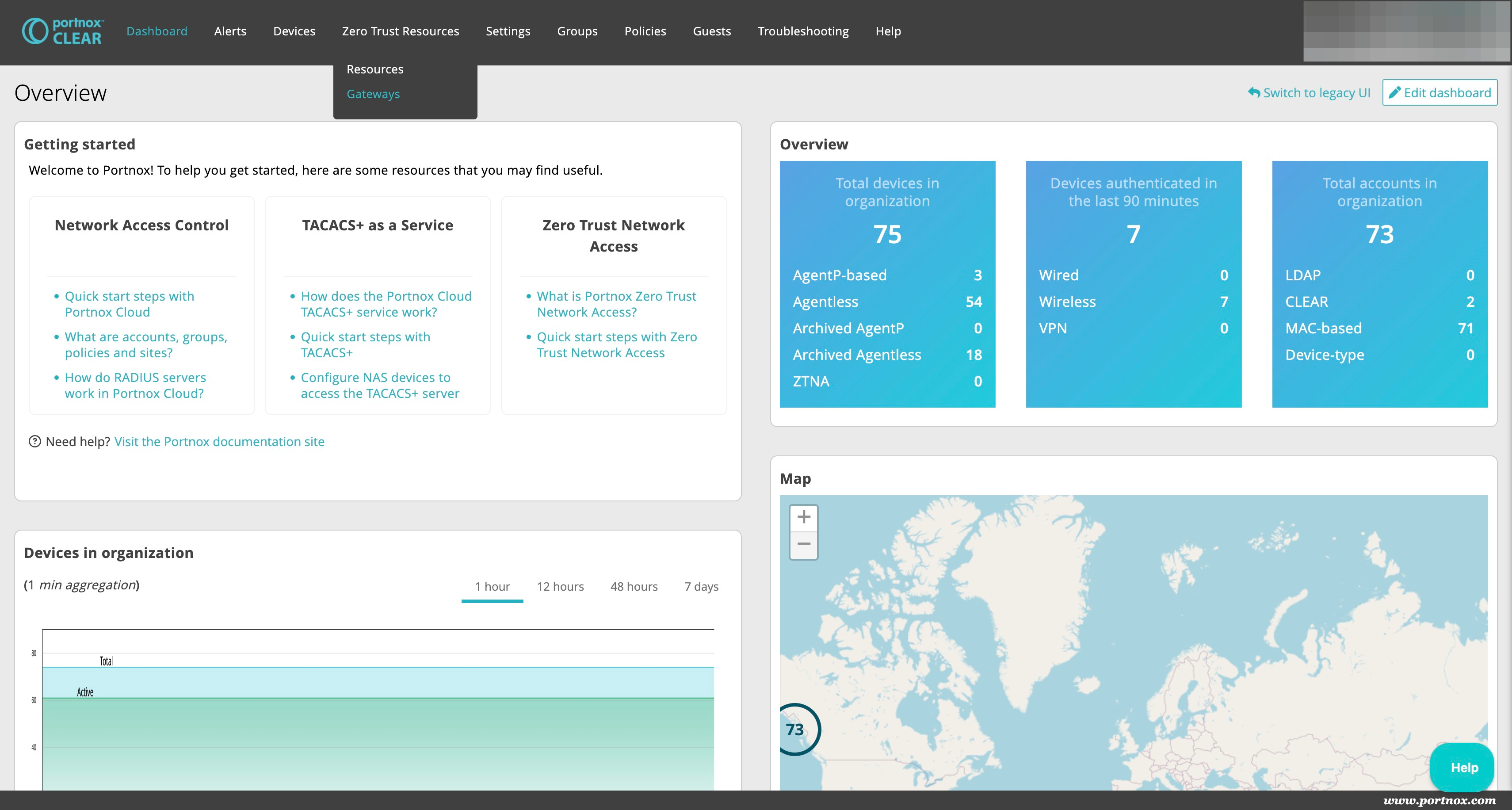Click Devices authenticated in last 90 minutes tile
1512x810 pixels.
point(1134,284)
